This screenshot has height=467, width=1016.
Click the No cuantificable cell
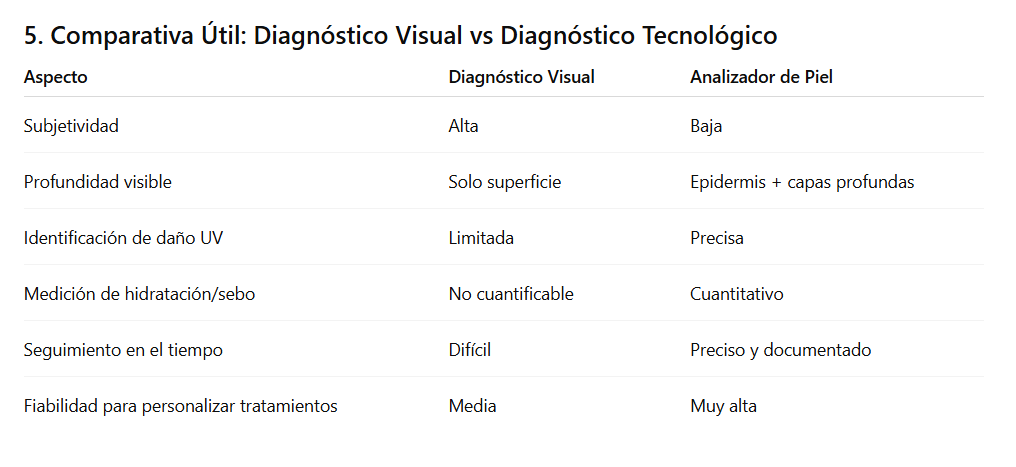pos(511,294)
